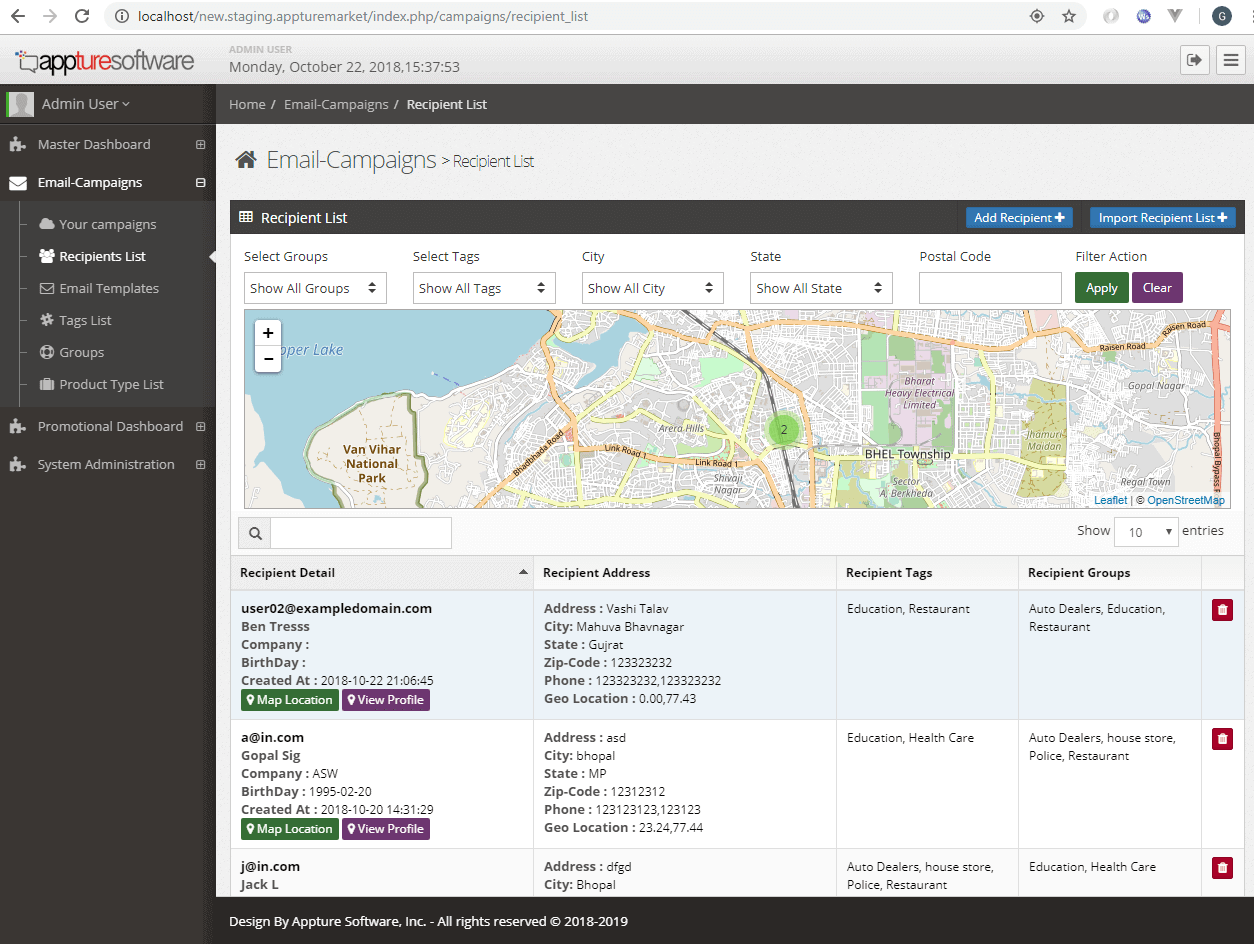The image size is (1254, 944).
Task: Zoom out on the map
Action: (268, 359)
